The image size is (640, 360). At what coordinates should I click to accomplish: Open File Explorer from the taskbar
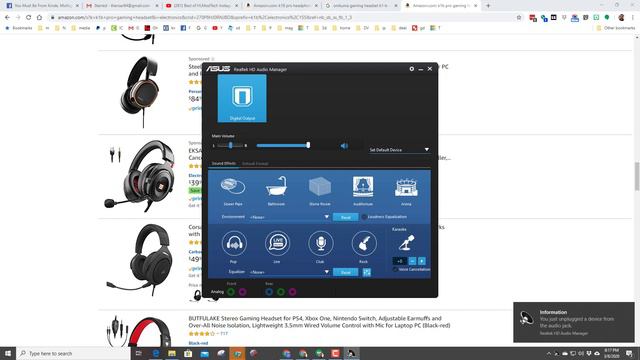pos(172,353)
